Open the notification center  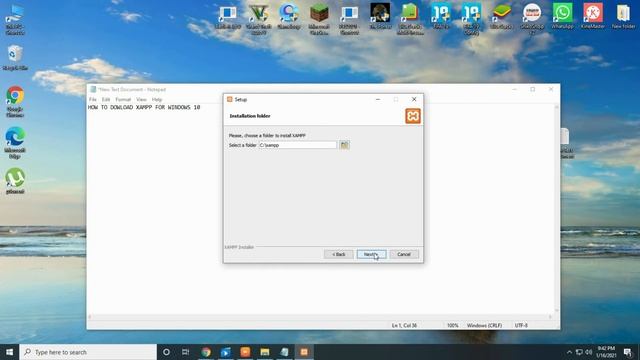(x=628, y=352)
